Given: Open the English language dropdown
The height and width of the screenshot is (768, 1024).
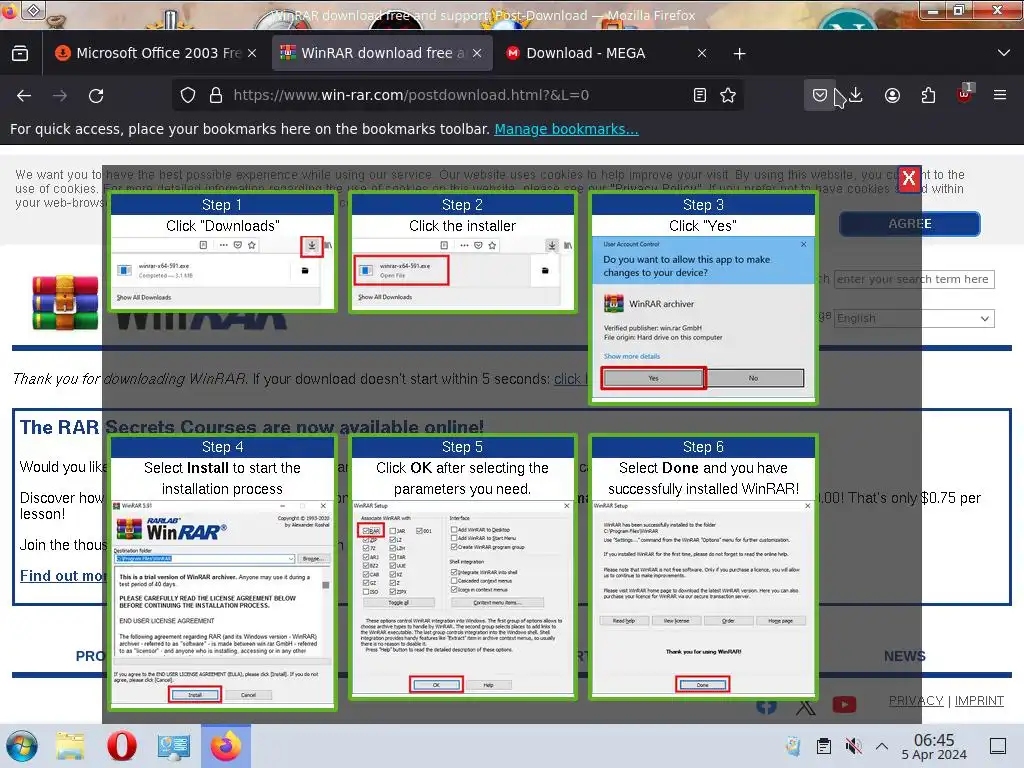Looking at the screenshot, I should coord(914,318).
